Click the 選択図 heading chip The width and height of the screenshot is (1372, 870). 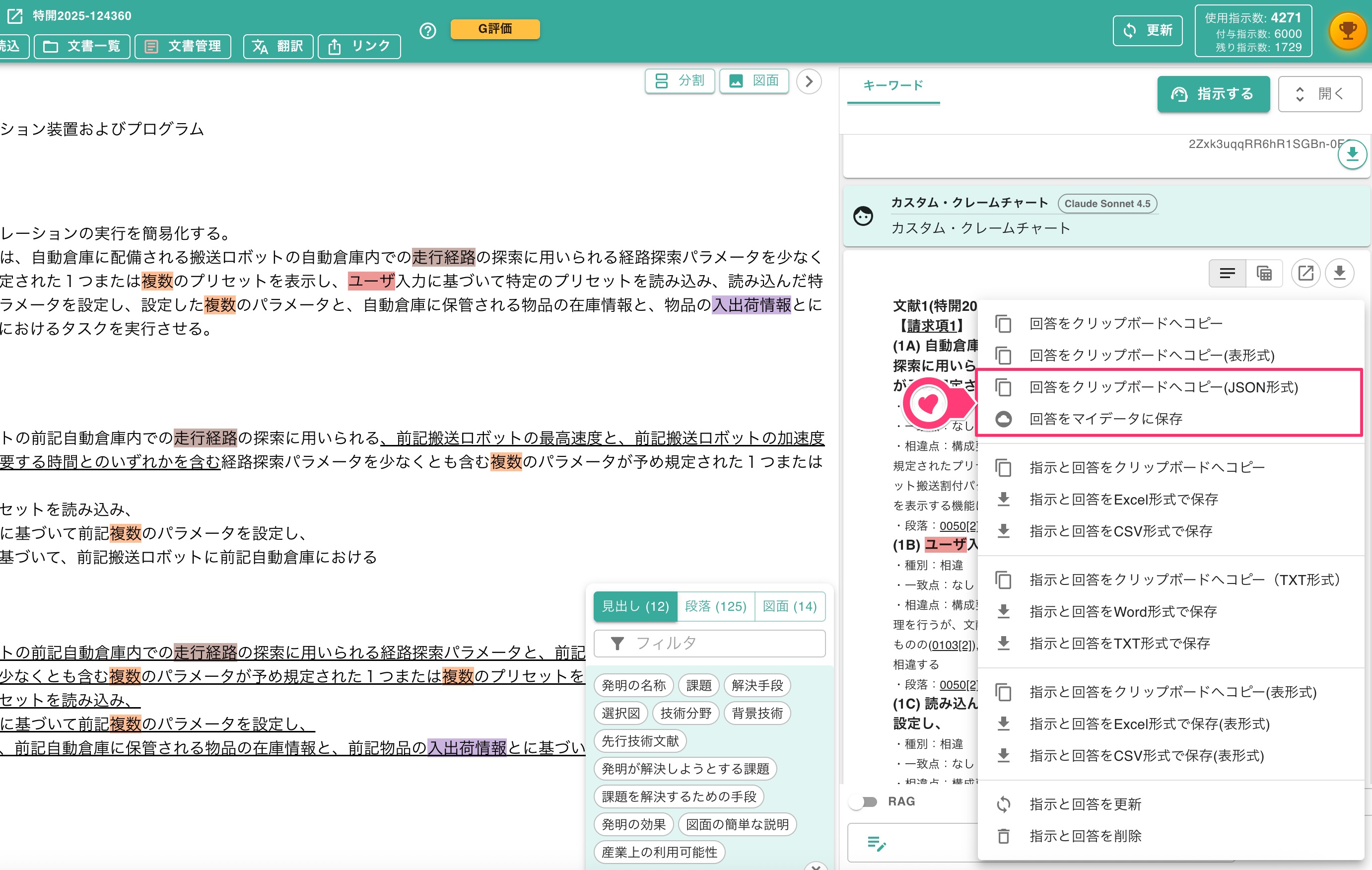pos(620,713)
